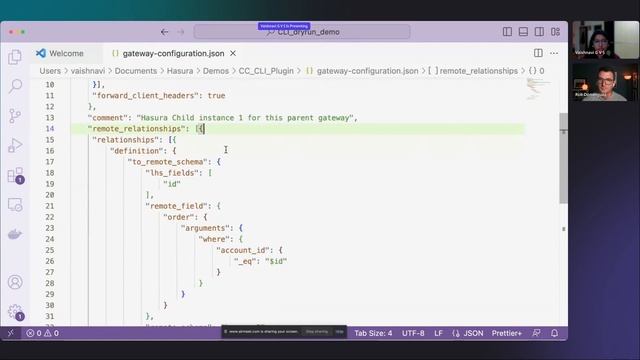
Task: Click the Stop sharing button in share bar
Action: coord(317,331)
